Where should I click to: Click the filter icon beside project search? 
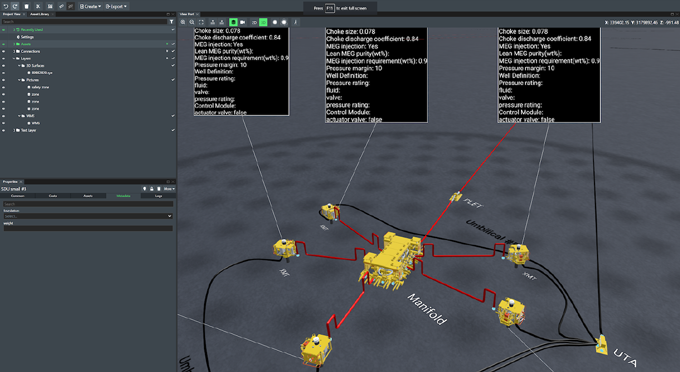pyautogui.click(x=171, y=21)
